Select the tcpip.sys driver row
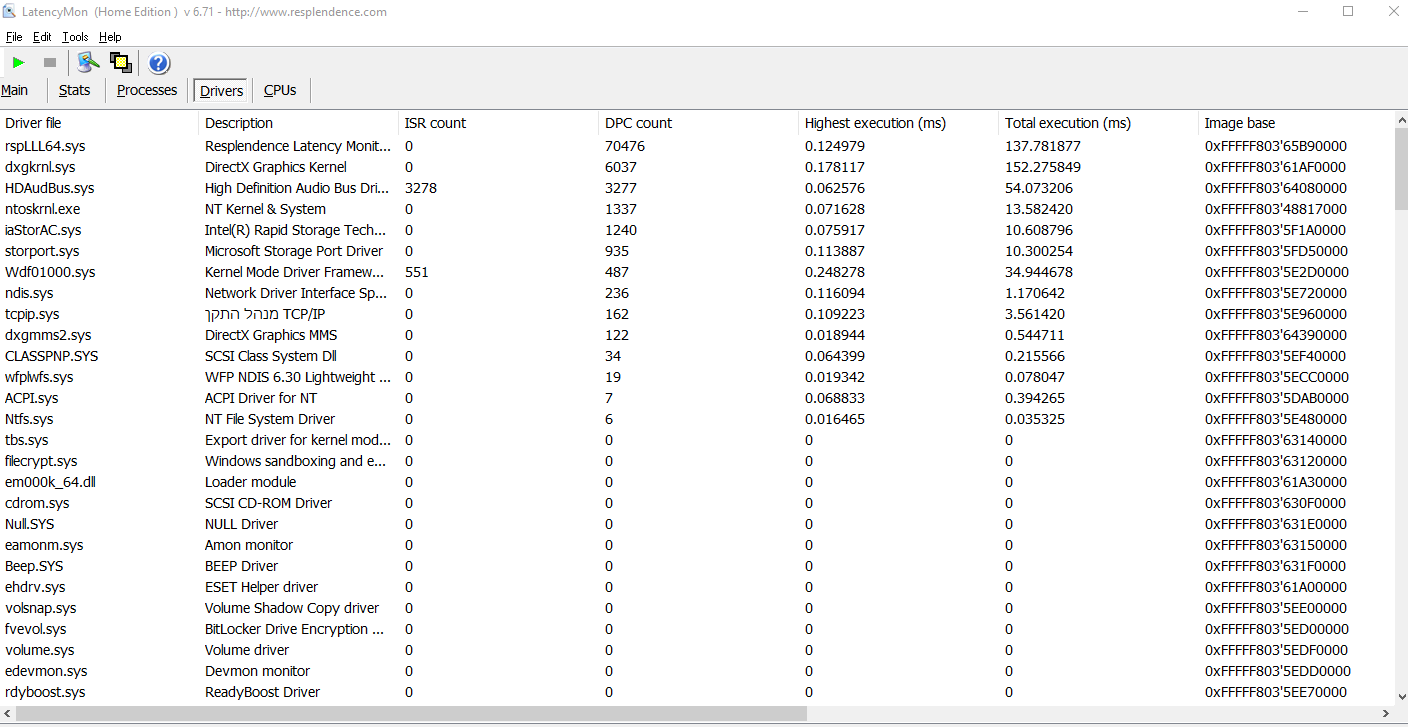Viewport: 1408px width, 727px height. [696, 314]
